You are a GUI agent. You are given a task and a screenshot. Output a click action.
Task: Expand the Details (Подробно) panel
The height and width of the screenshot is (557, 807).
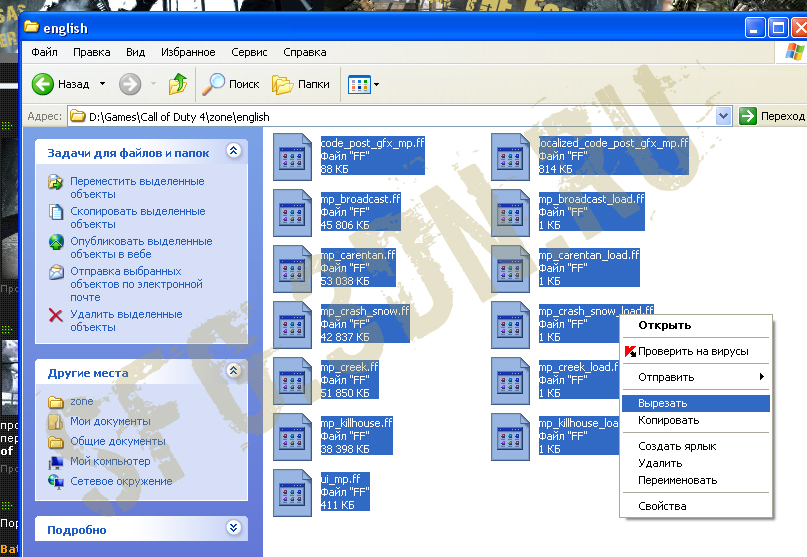[x=233, y=527]
